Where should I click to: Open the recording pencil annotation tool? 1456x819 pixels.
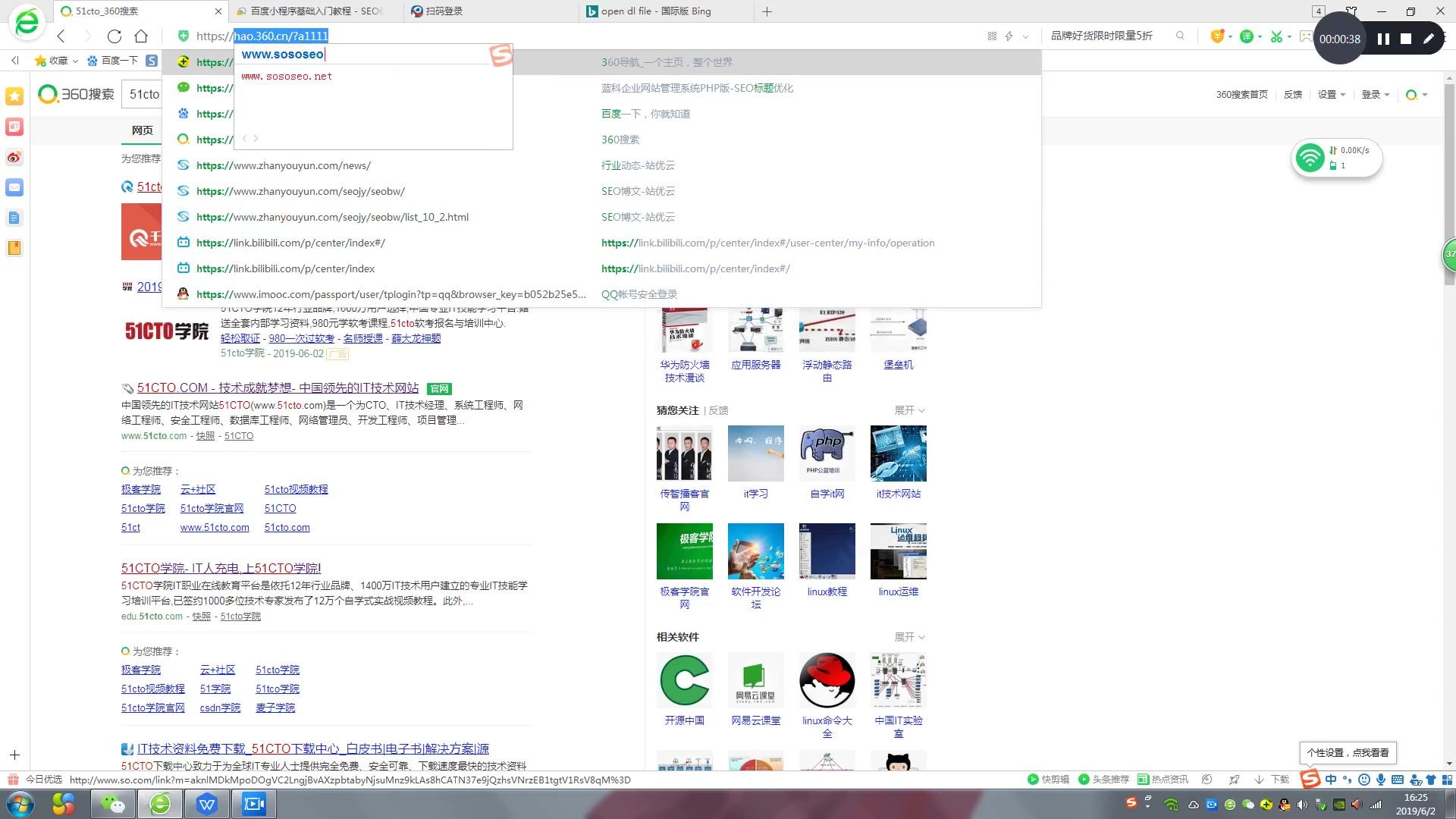[x=1429, y=39]
